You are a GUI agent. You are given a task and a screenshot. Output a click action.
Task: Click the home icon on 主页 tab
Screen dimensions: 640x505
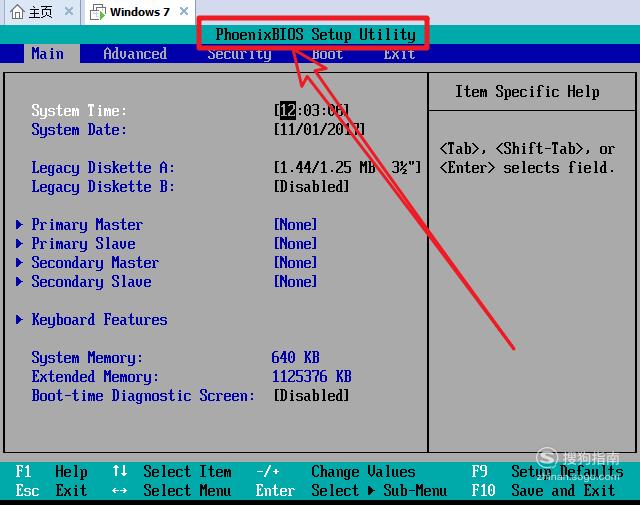point(18,12)
